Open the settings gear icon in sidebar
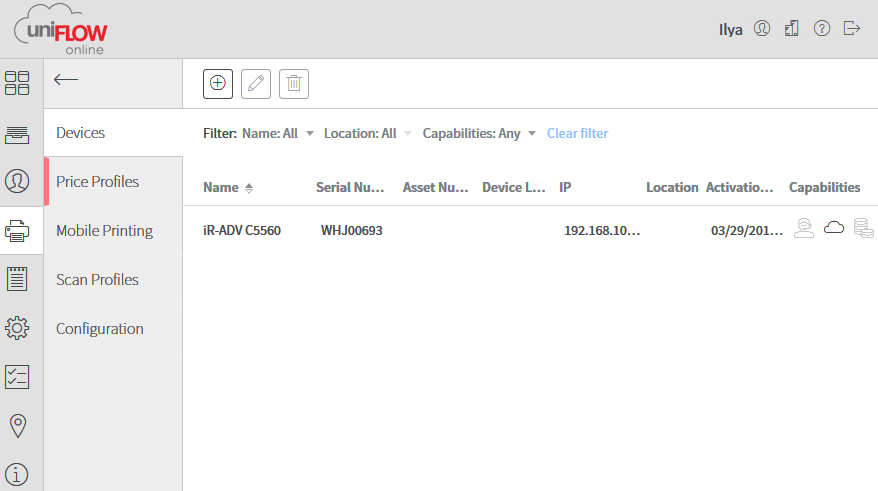The width and height of the screenshot is (878, 491). 17,328
